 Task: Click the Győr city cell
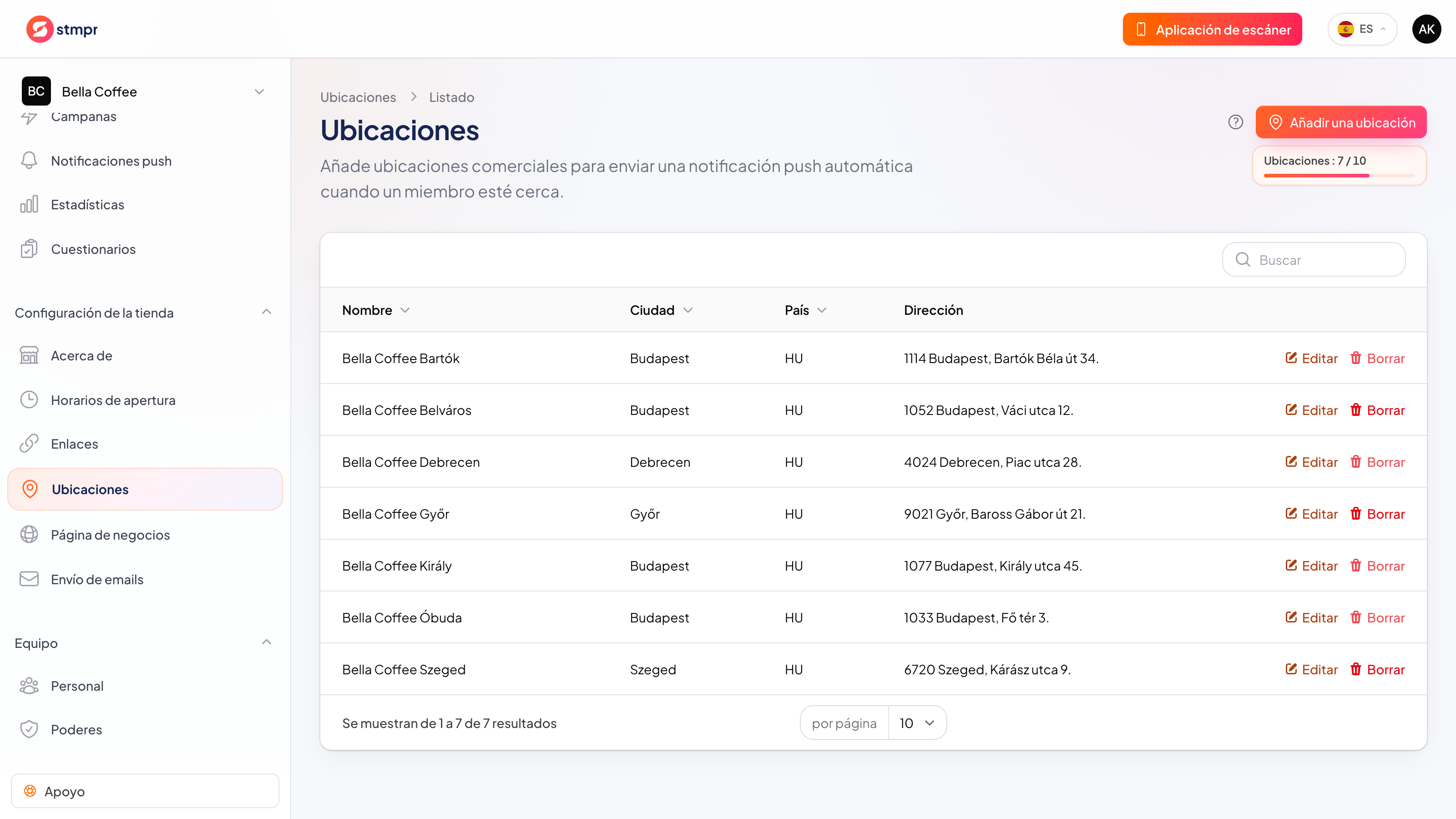644,514
